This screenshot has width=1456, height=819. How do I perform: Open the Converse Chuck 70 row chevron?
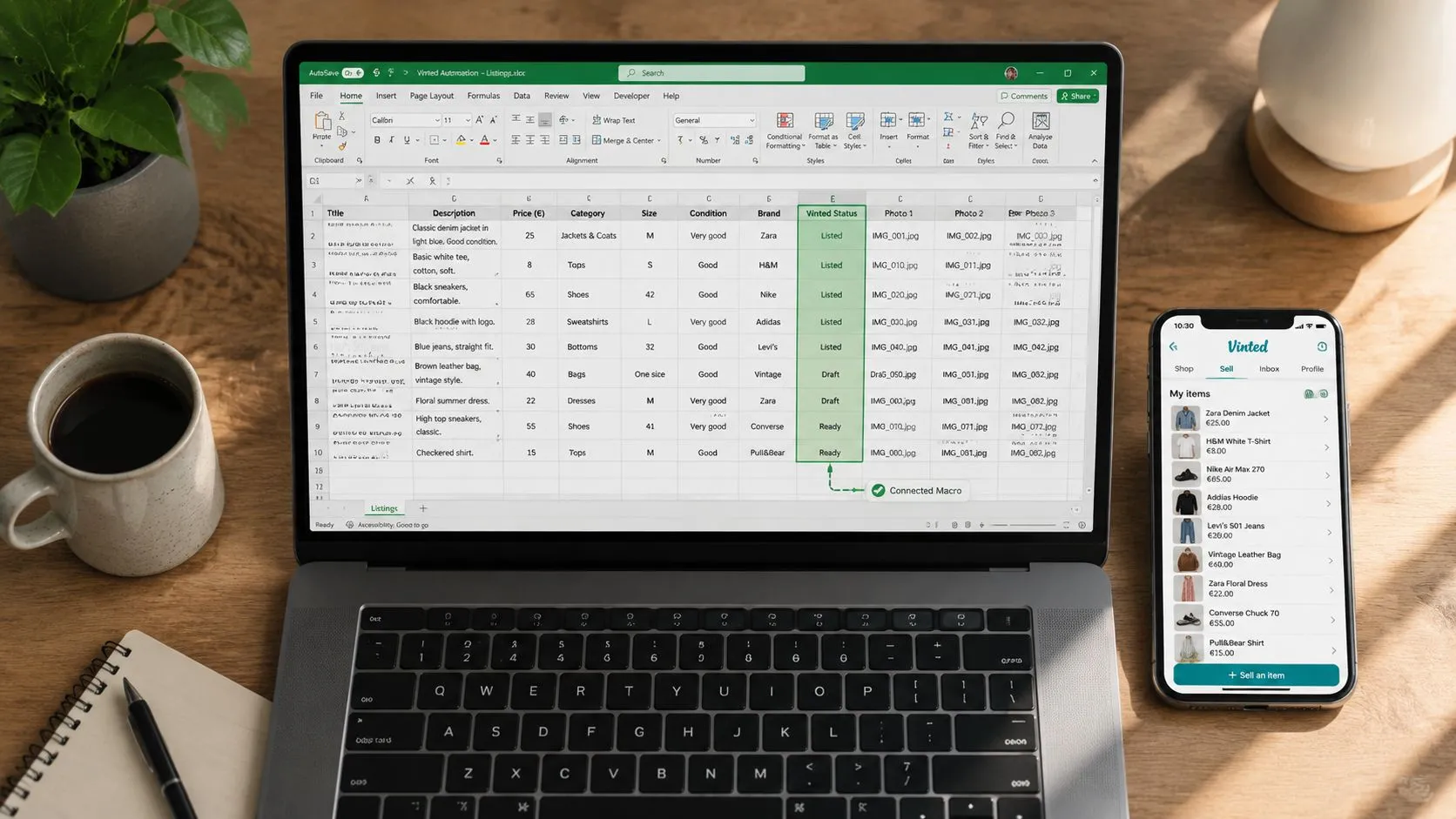pyautogui.click(x=1331, y=620)
